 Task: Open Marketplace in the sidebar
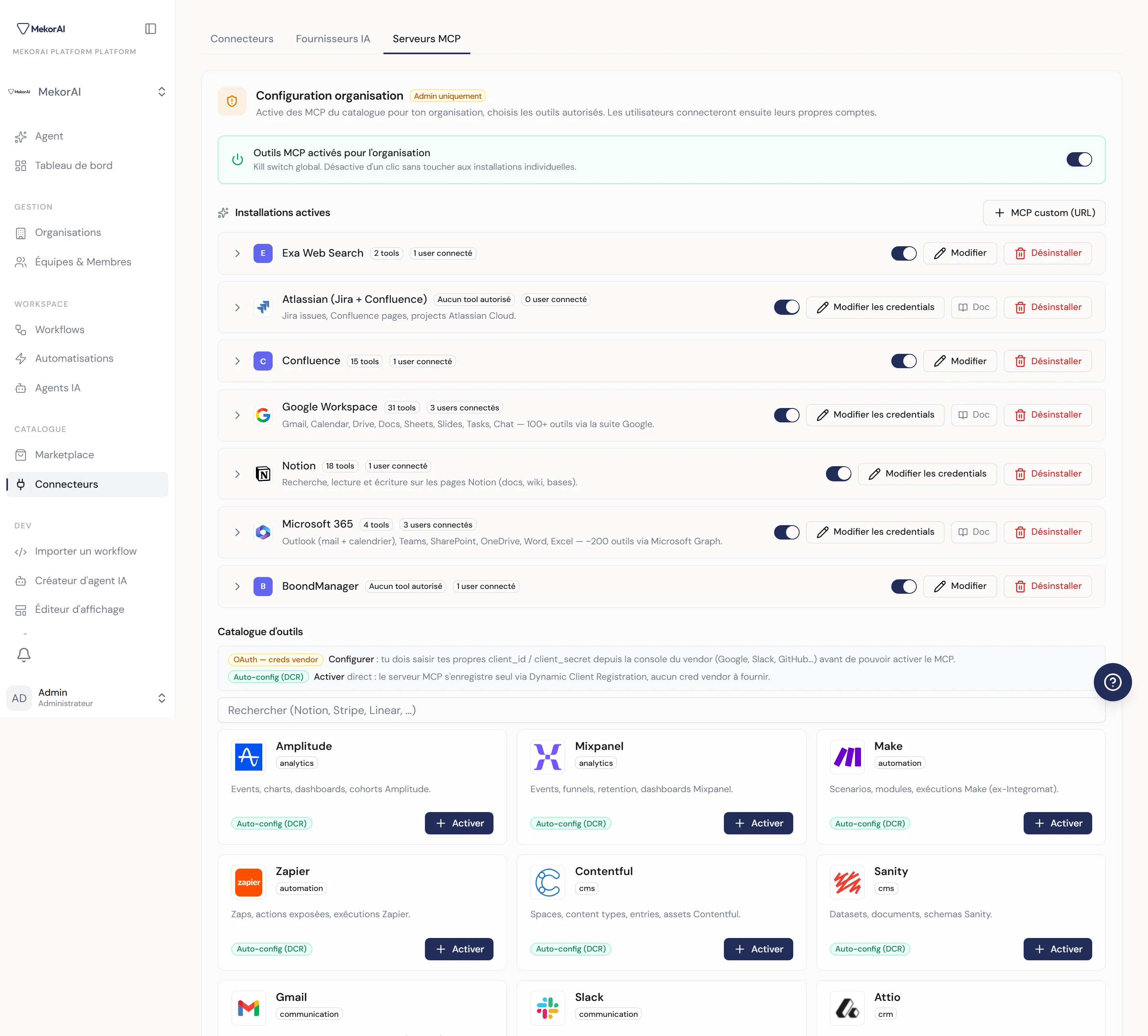[87, 455]
